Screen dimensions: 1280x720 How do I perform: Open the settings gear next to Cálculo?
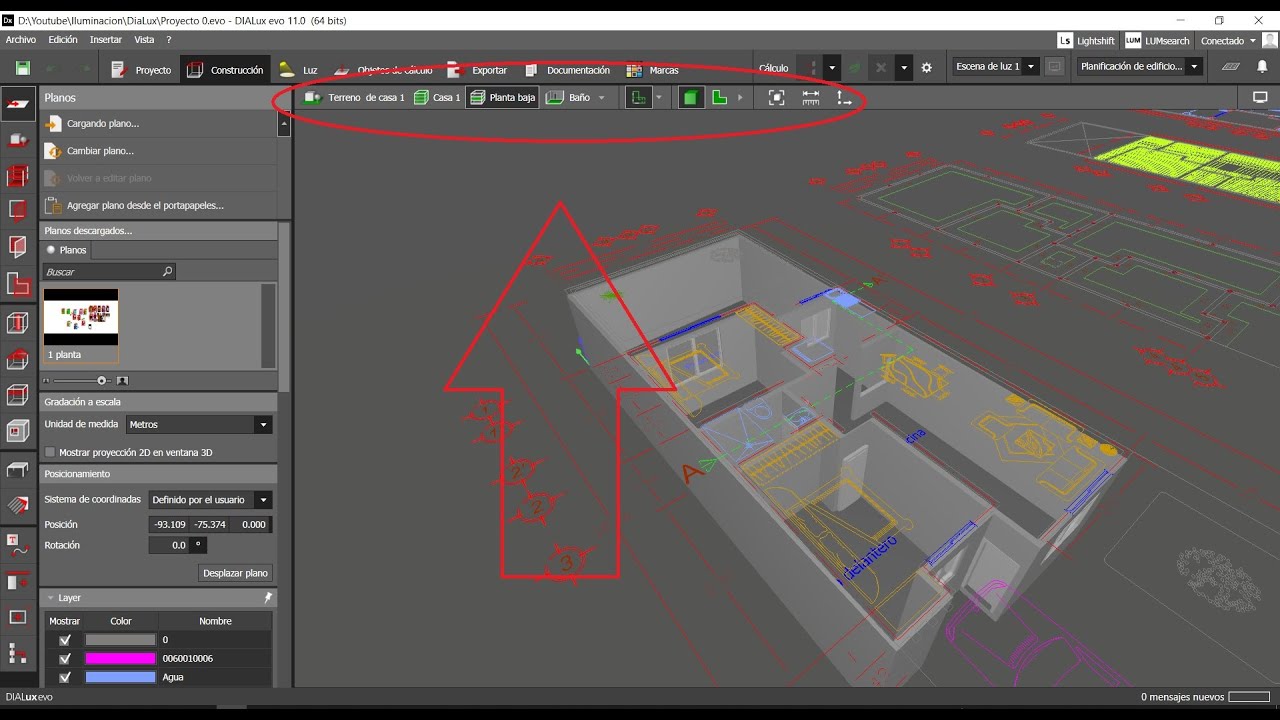927,68
